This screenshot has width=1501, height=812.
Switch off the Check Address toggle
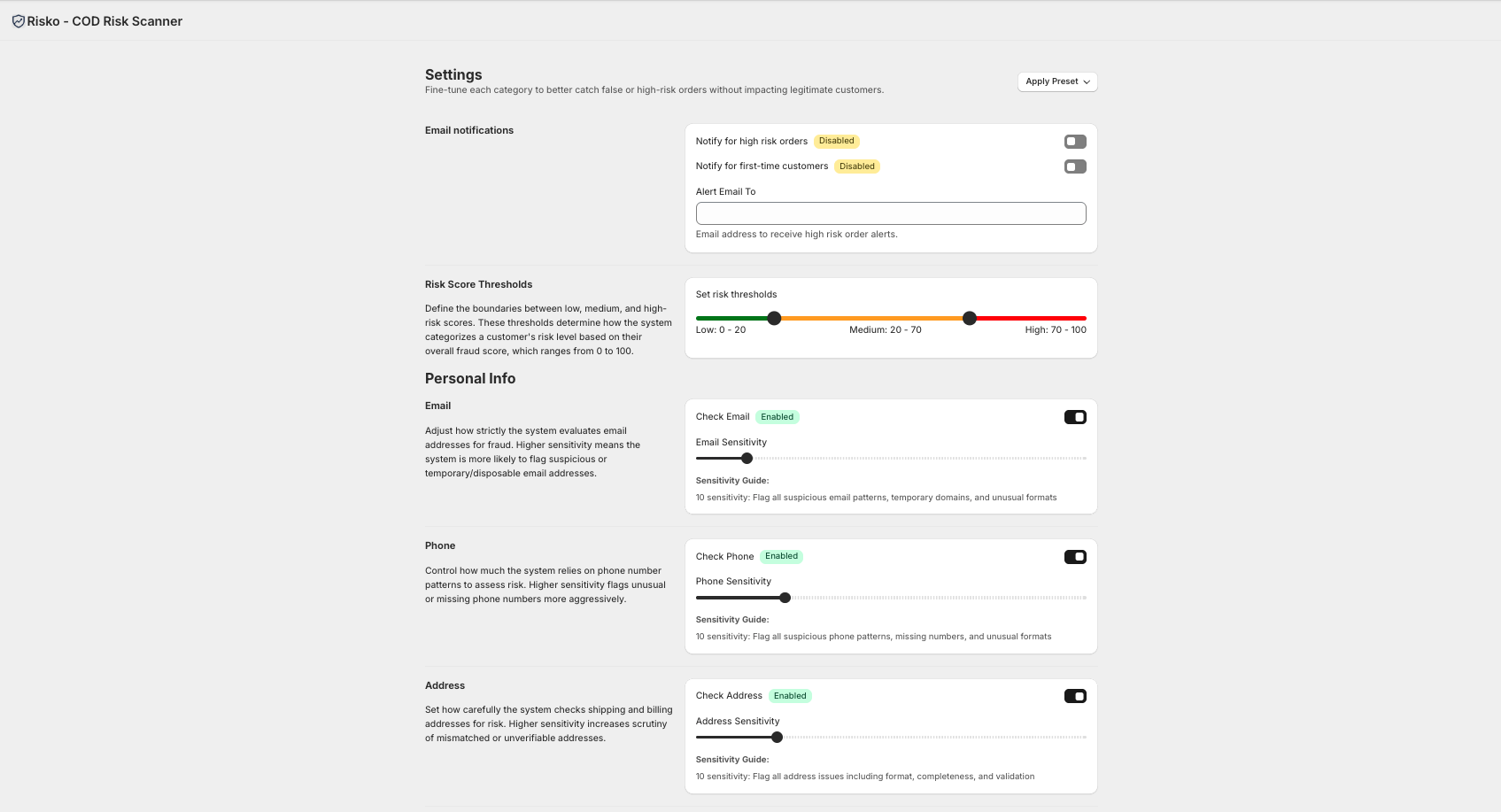tap(1075, 696)
